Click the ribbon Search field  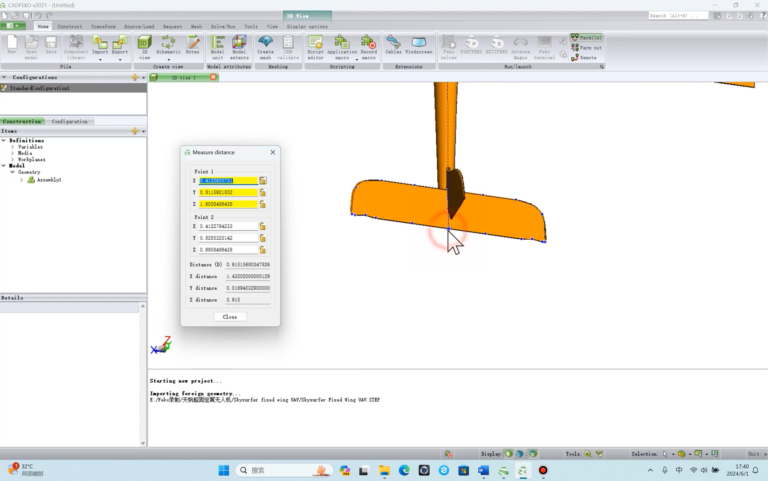click(678, 16)
